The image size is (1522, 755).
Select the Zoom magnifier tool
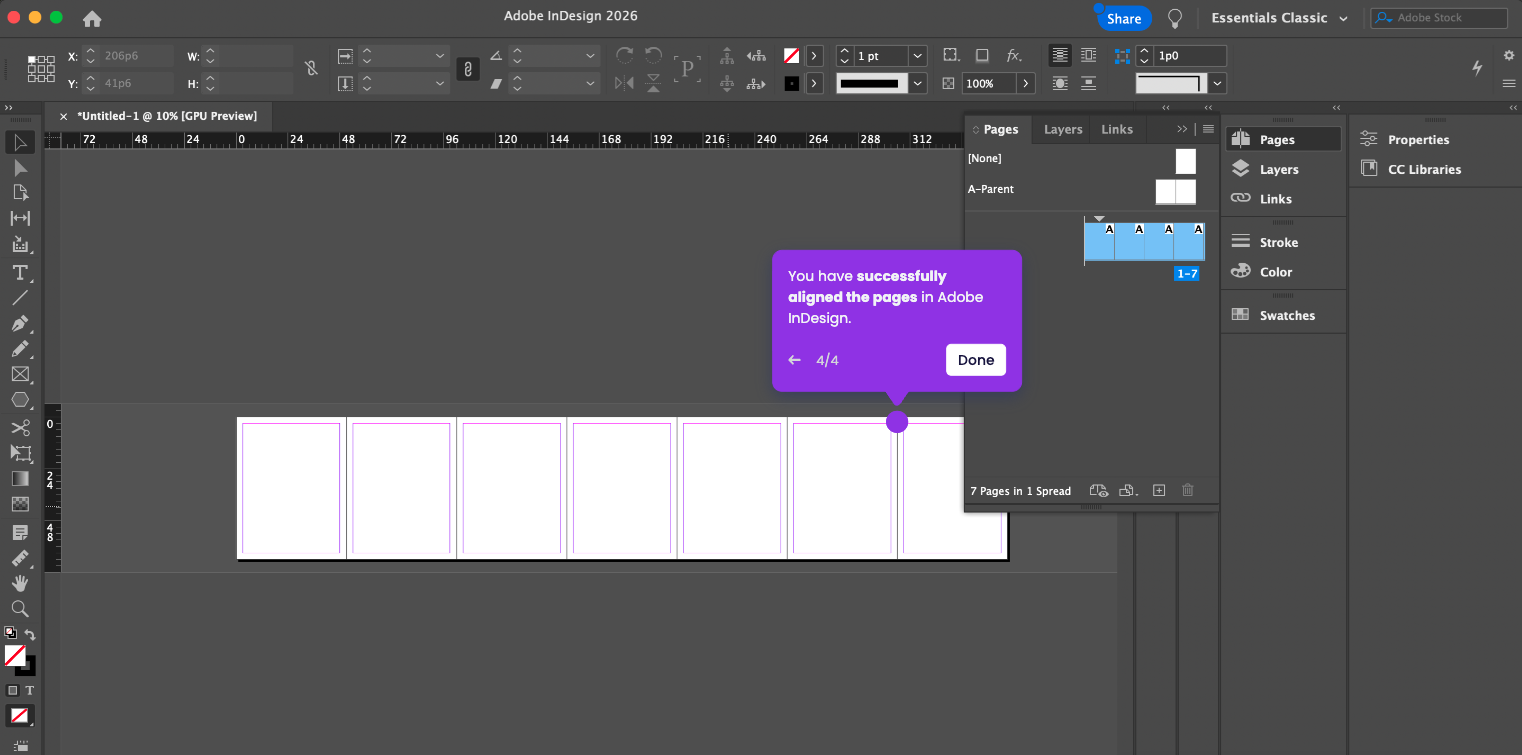pos(20,608)
